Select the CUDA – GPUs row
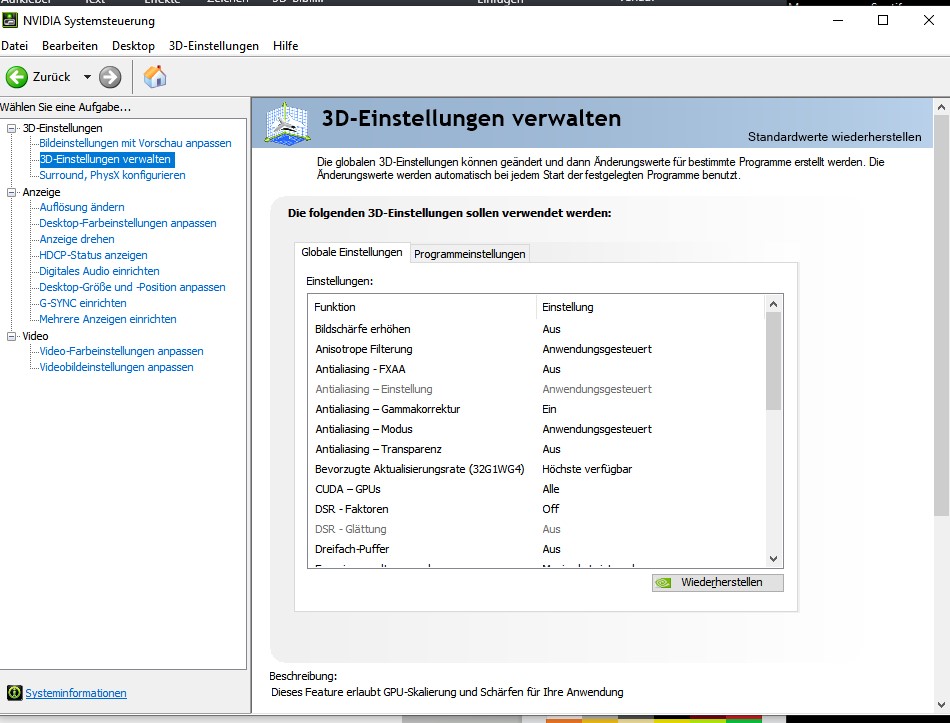The image size is (950, 723). tap(536, 489)
